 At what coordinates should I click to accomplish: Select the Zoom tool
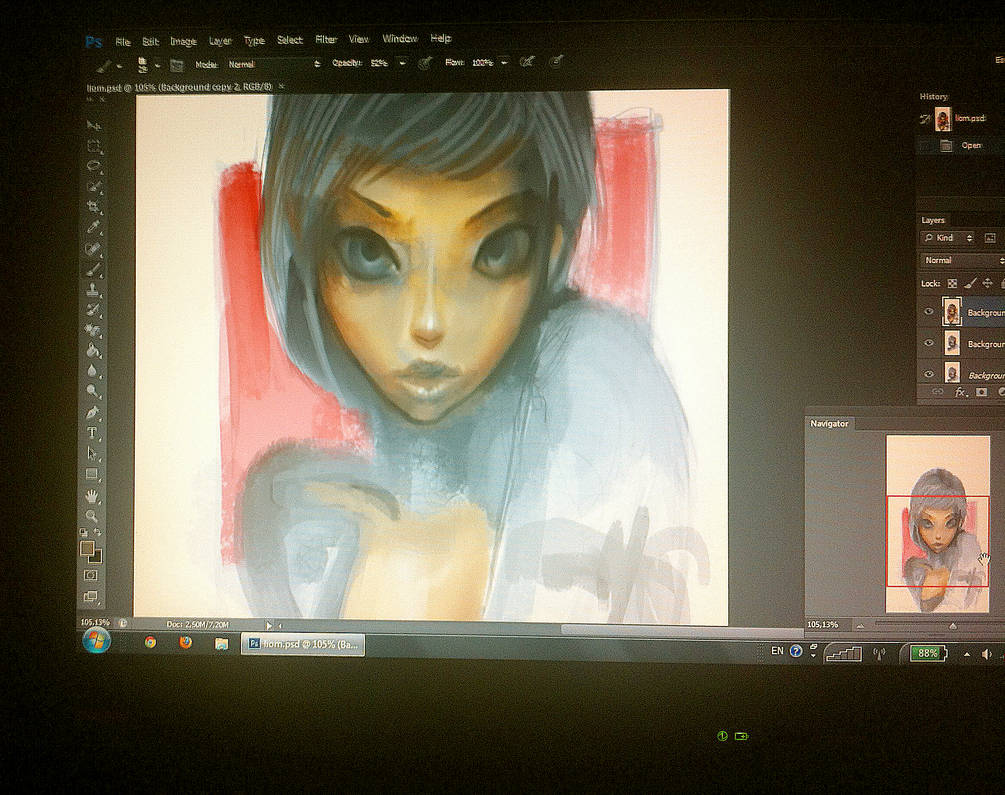coord(92,515)
